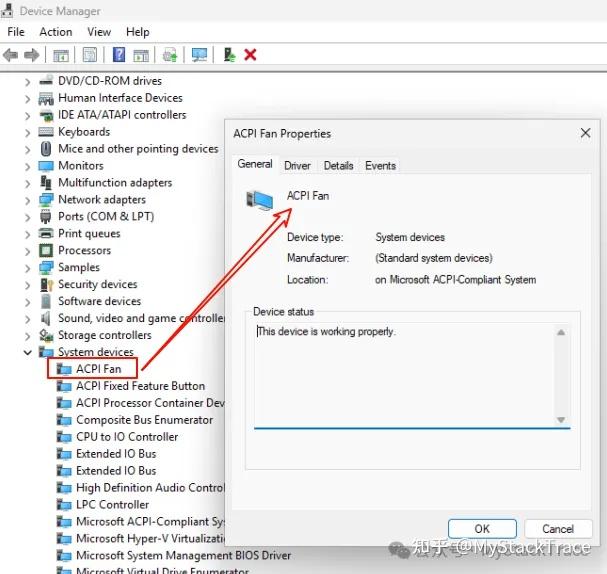Expand the DVD/CD-ROM drives node
Screen dimensions: 607x574
point(27,82)
